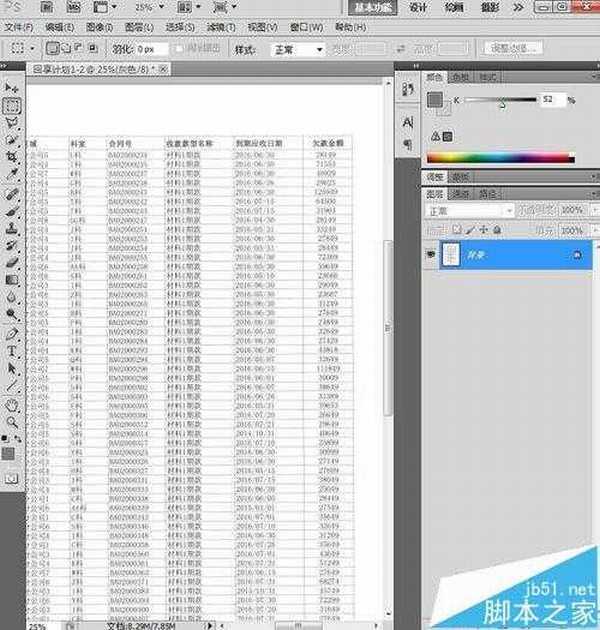Click the K grayscale slider in Color panel

(x=500, y=101)
